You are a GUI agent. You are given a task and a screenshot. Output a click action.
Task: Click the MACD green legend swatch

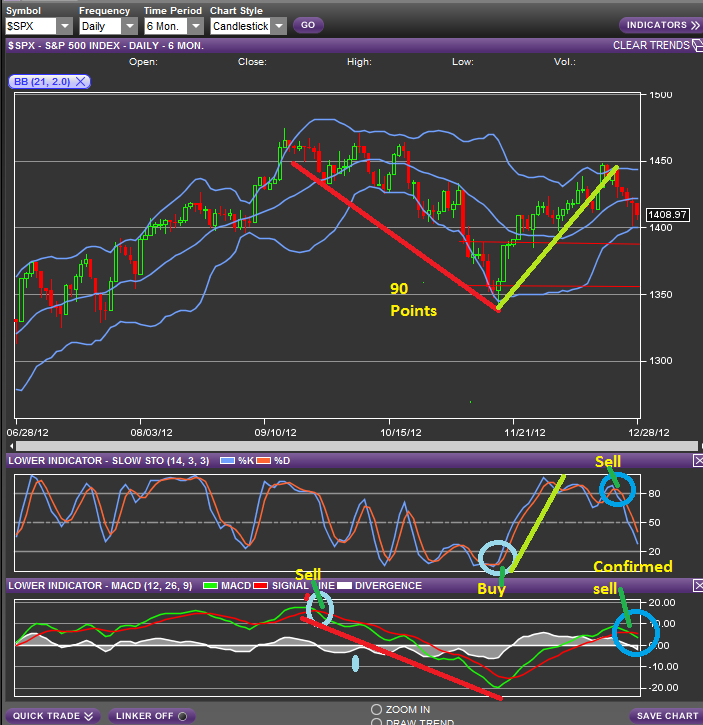click(209, 585)
